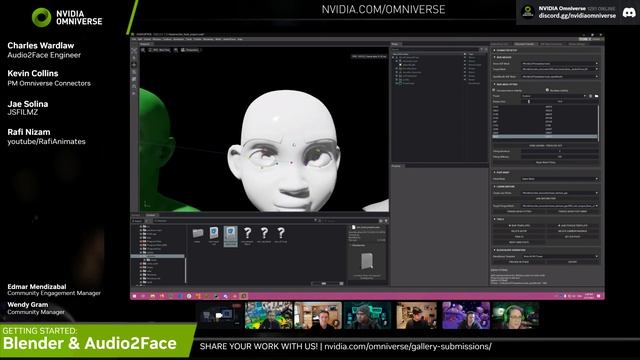Select the highlighted row in the correspondence list
640x360 pixels.
coord(545,136)
